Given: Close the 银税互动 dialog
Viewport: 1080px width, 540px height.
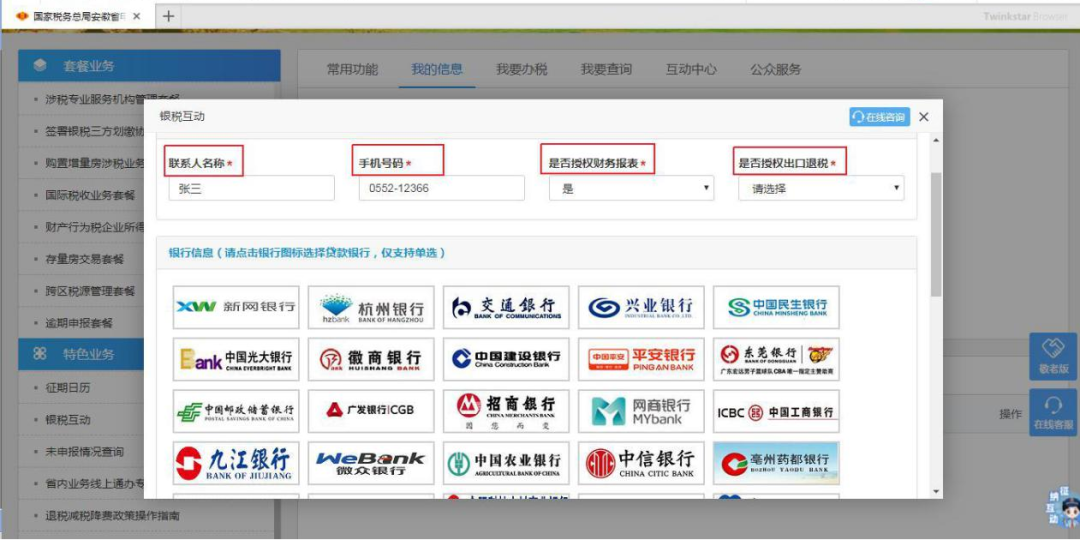Looking at the screenshot, I should (x=924, y=117).
